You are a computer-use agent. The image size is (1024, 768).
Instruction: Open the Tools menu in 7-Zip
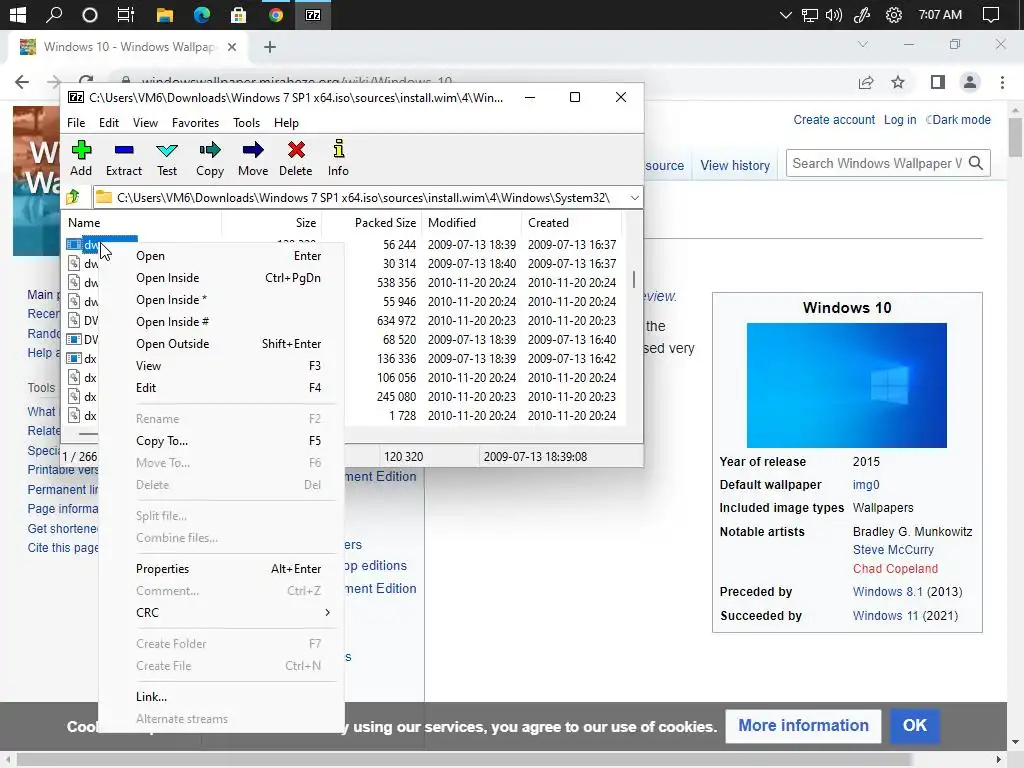[246, 123]
